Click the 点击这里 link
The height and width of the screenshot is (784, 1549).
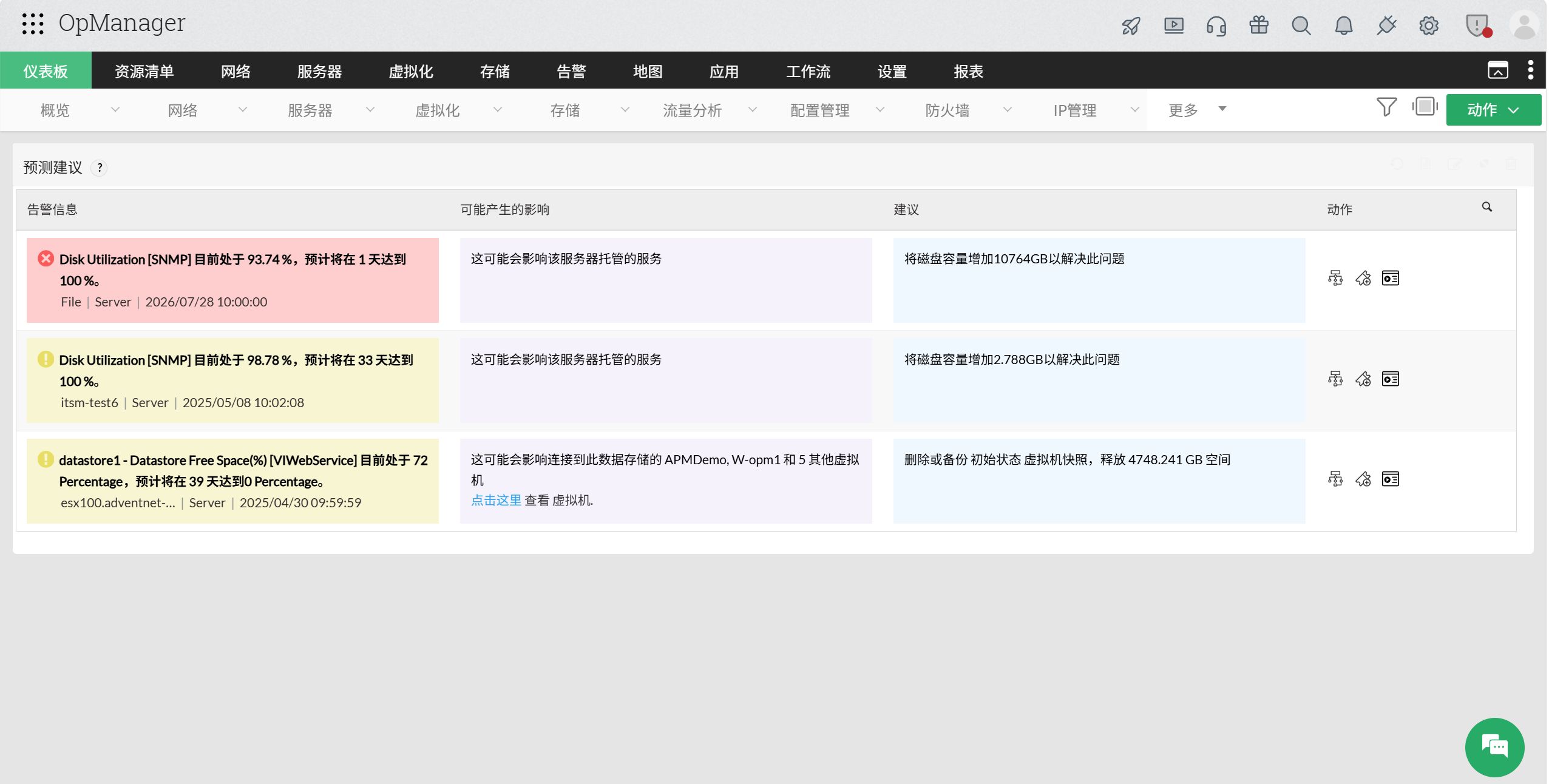coord(496,500)
